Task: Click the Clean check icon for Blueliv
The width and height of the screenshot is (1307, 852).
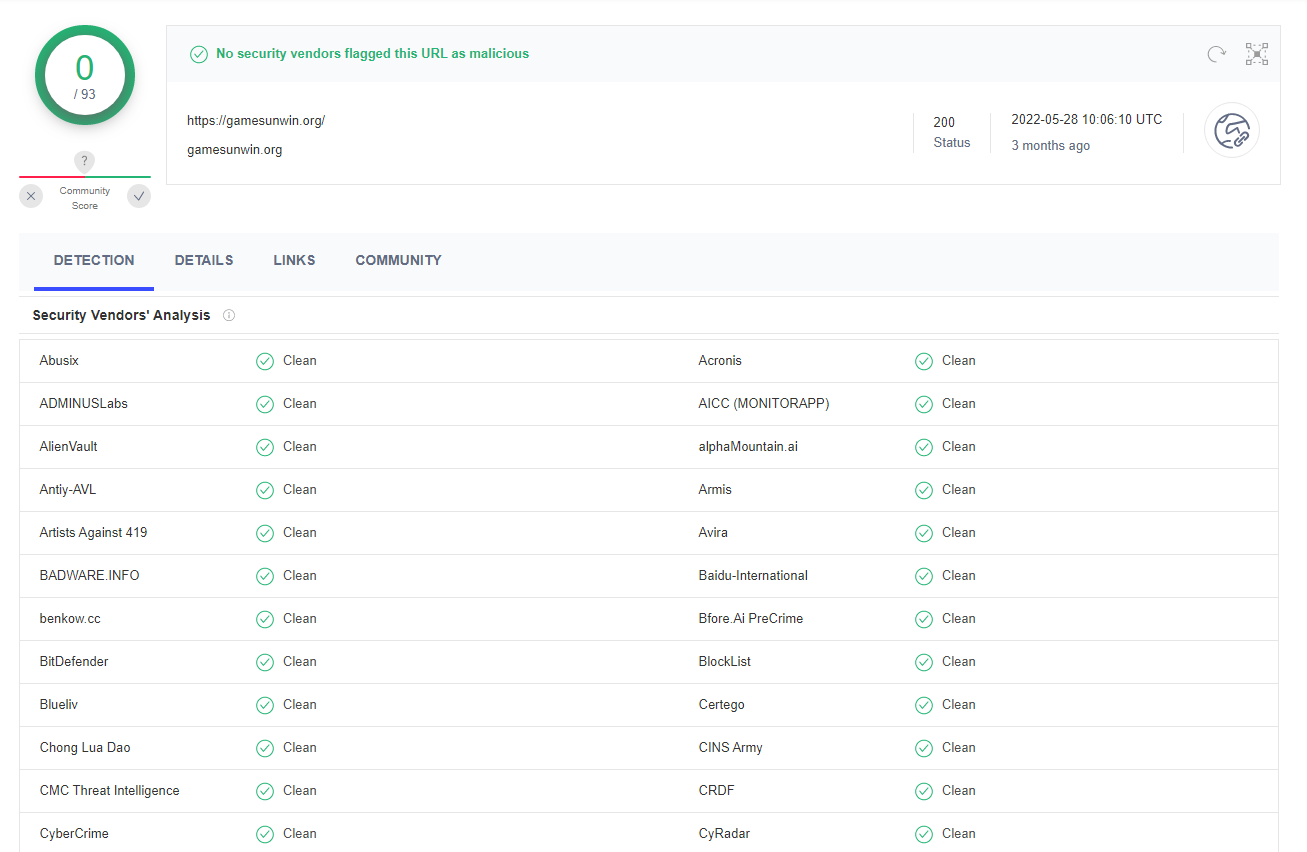Action: tap(265, 705)
